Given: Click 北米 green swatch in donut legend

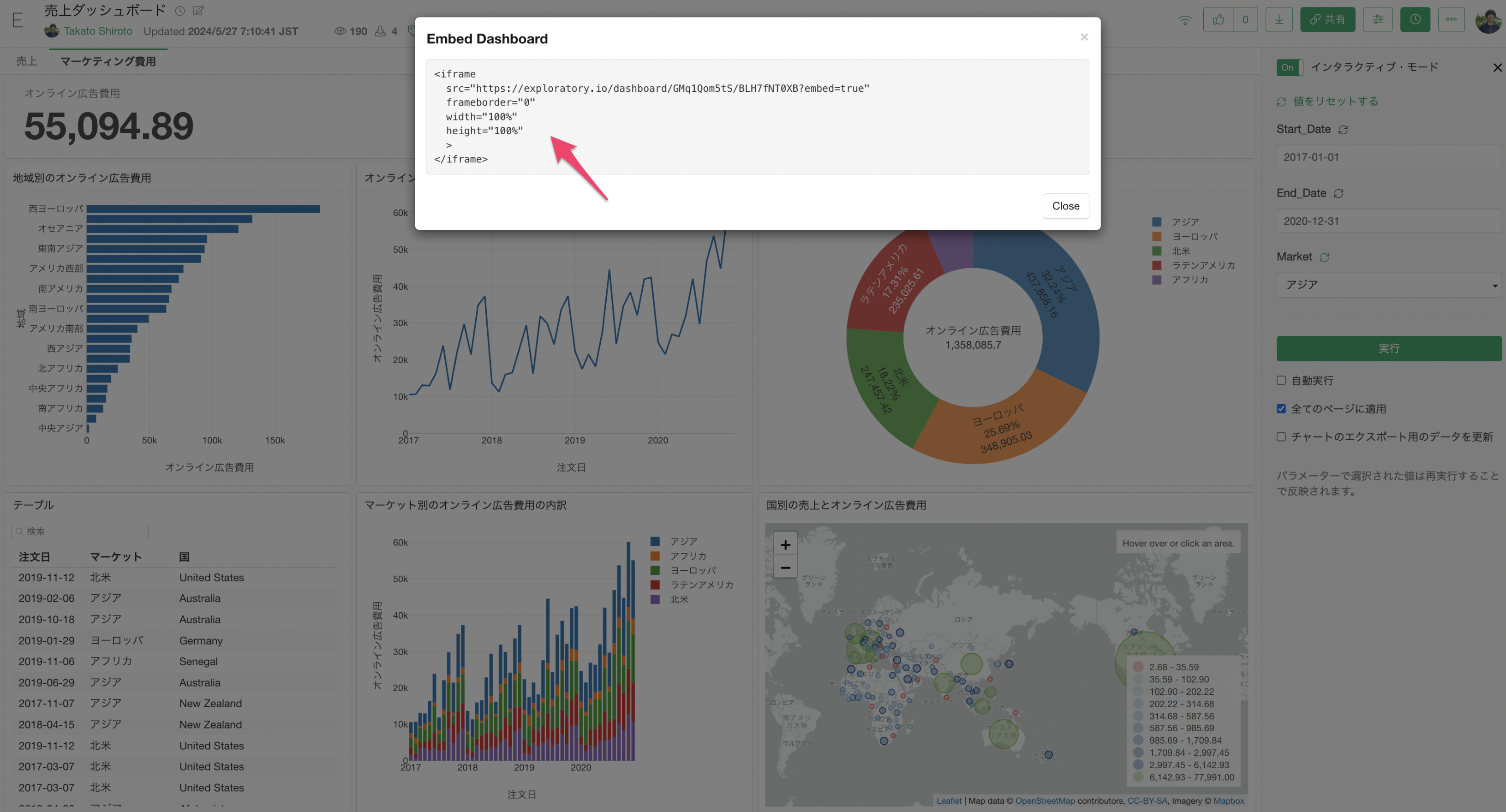Looking at the screenshot, I should coord(1156,251).
